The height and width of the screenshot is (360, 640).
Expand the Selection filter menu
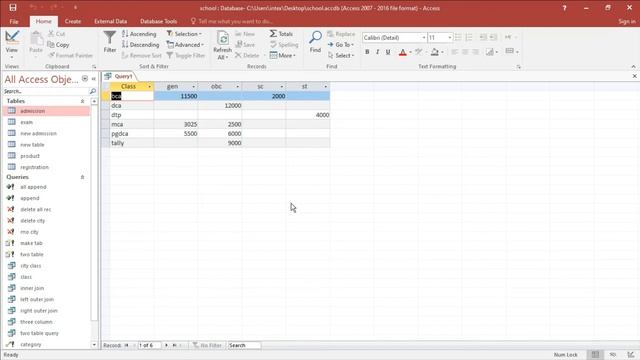[184, 34]
